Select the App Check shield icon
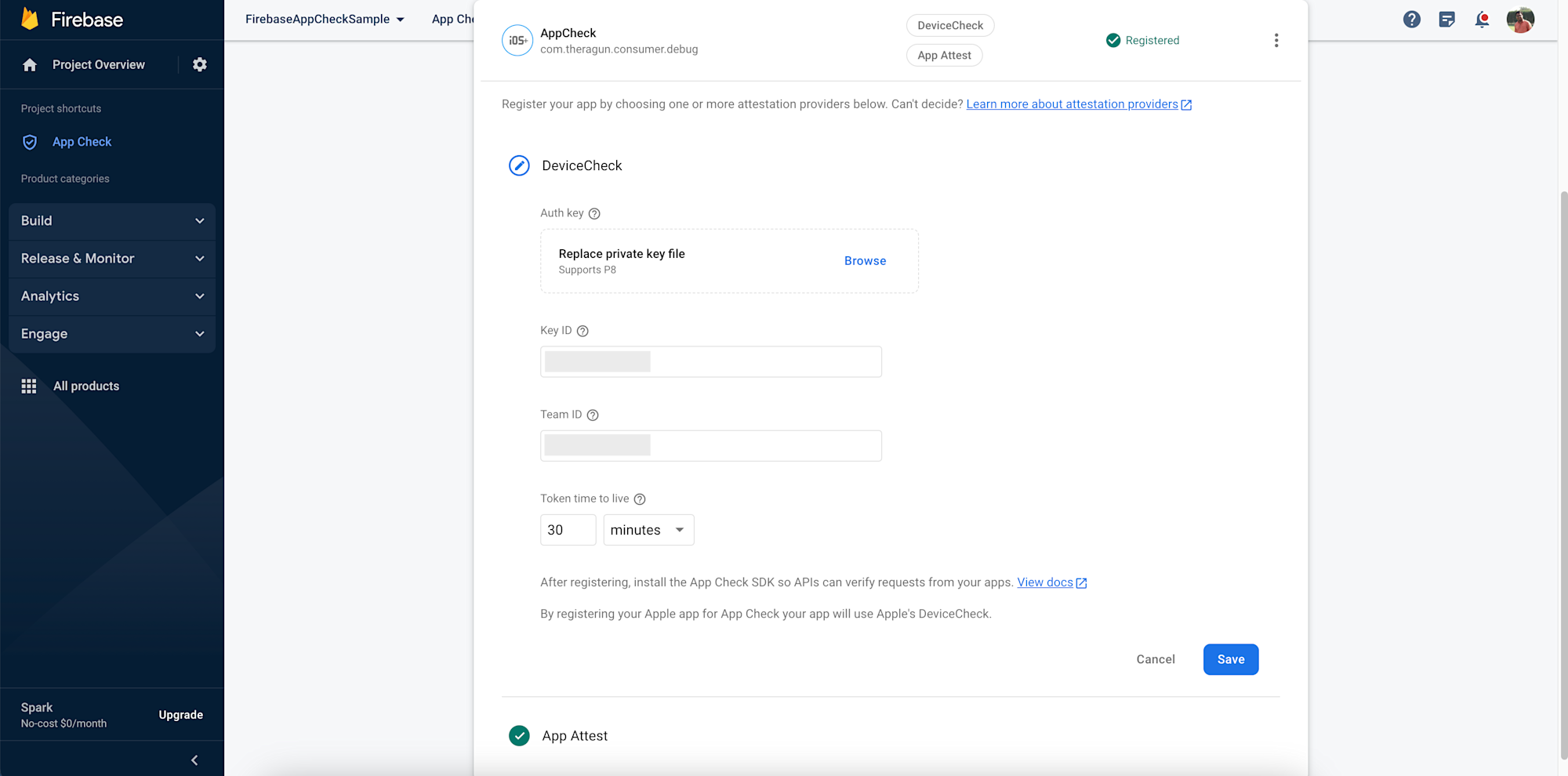This screenshot has height=776, width=1568. pyautogui.click(x=29, y=142)
